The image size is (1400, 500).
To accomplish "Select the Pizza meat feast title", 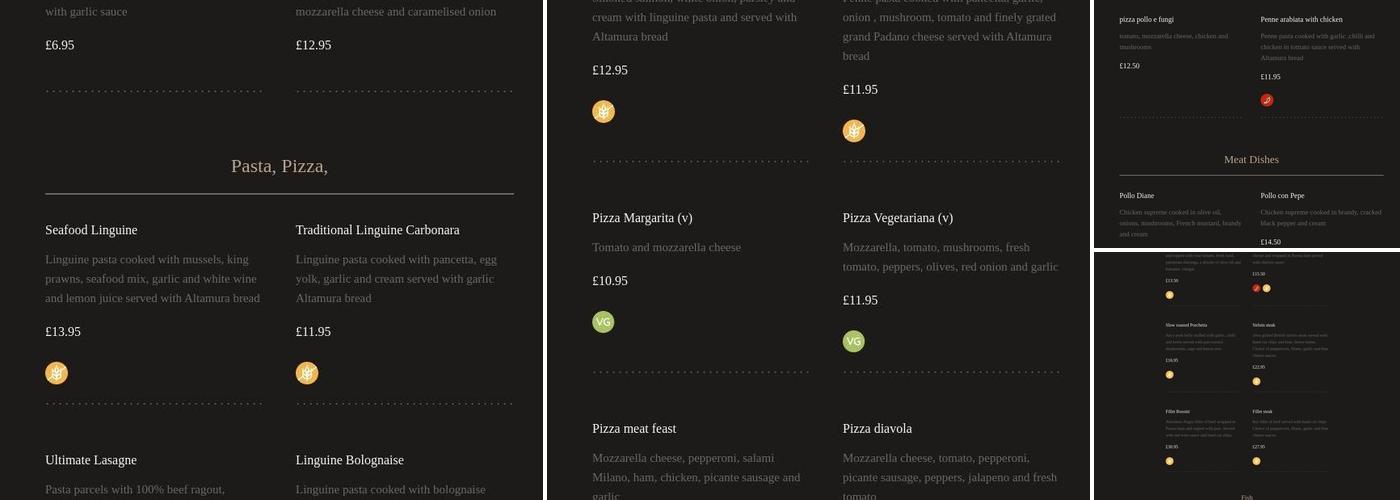I will click(x=634, y=429).
